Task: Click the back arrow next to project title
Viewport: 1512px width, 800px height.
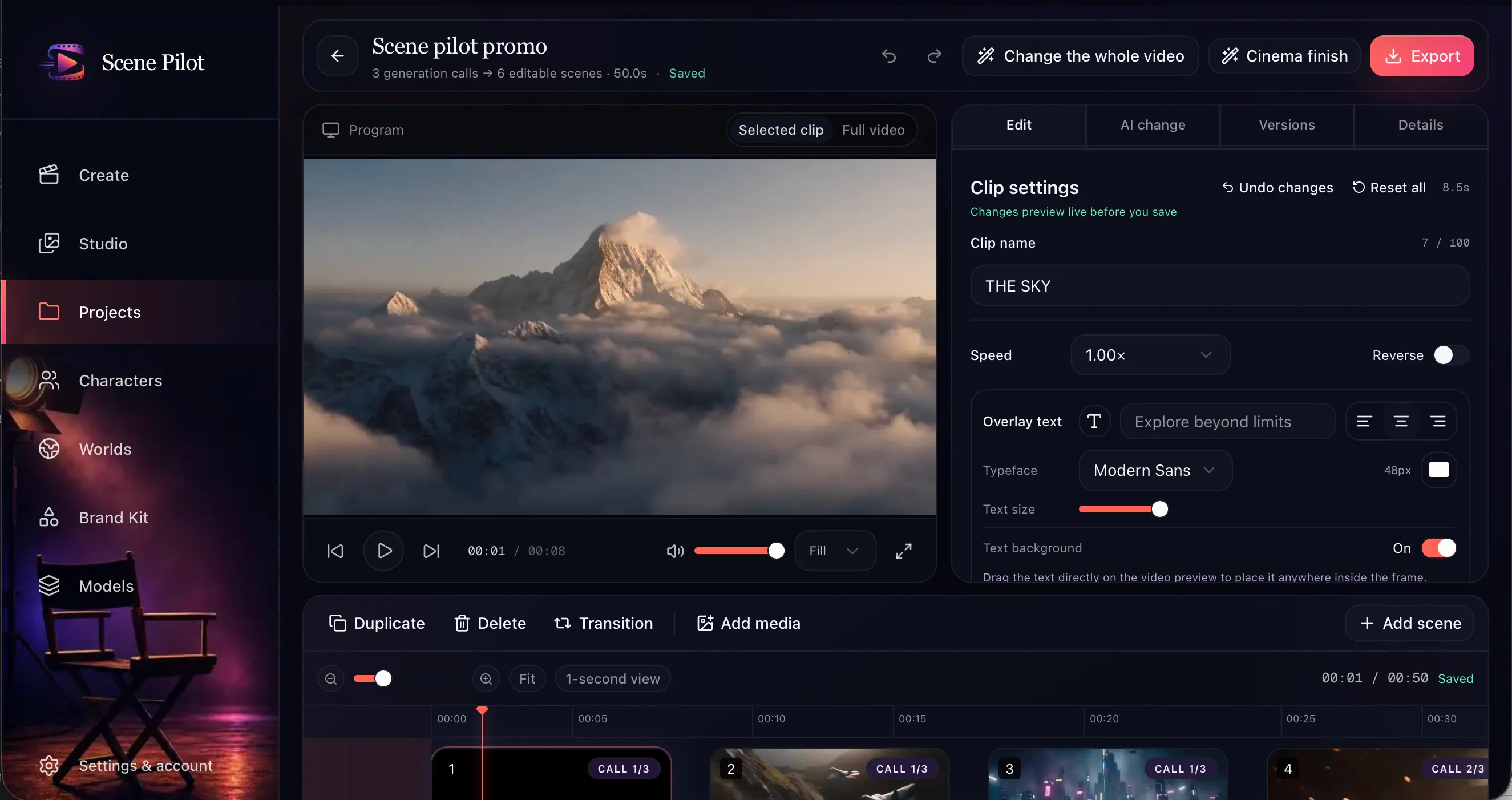Action: 338,56
